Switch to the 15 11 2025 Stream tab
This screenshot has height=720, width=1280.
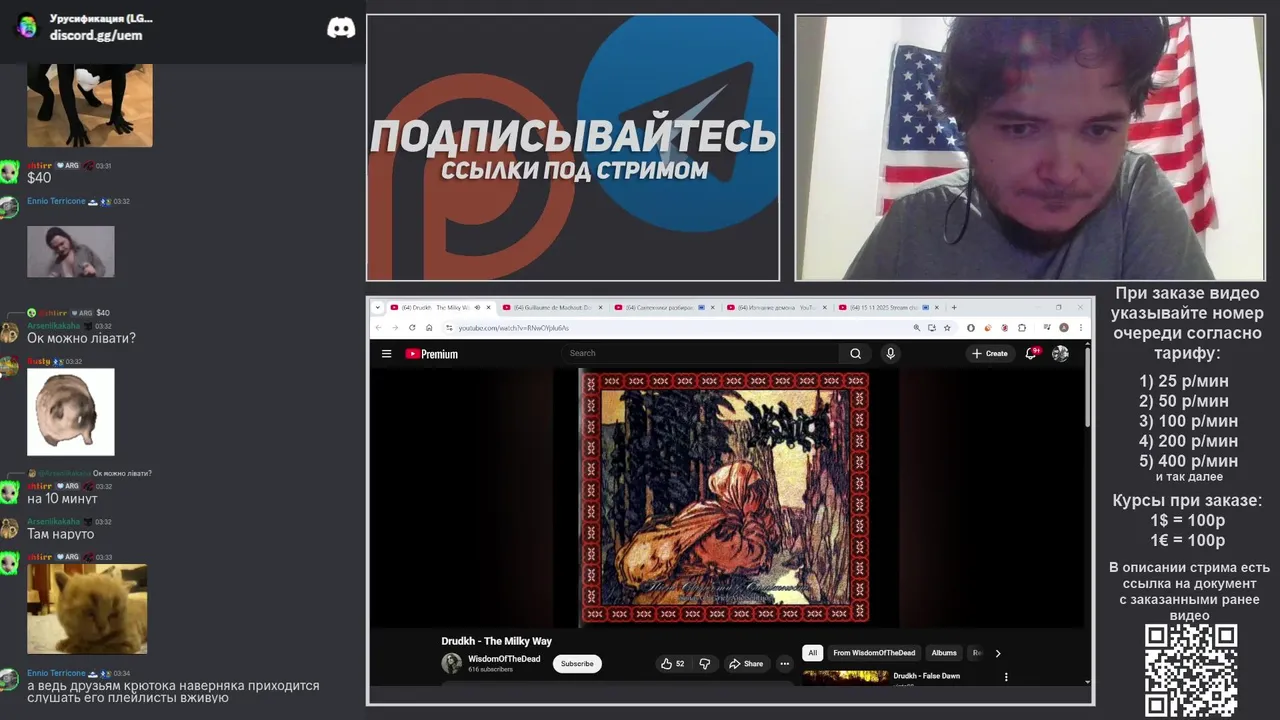tap(888, 307)
